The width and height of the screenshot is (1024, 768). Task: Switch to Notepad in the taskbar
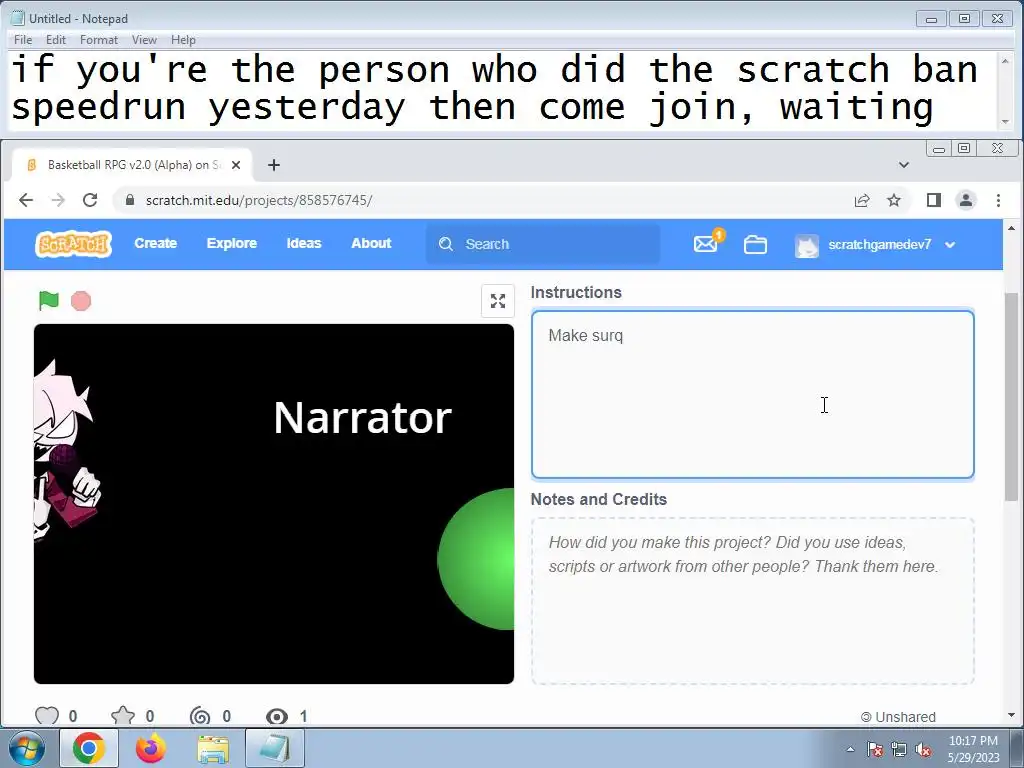(275, 748)
